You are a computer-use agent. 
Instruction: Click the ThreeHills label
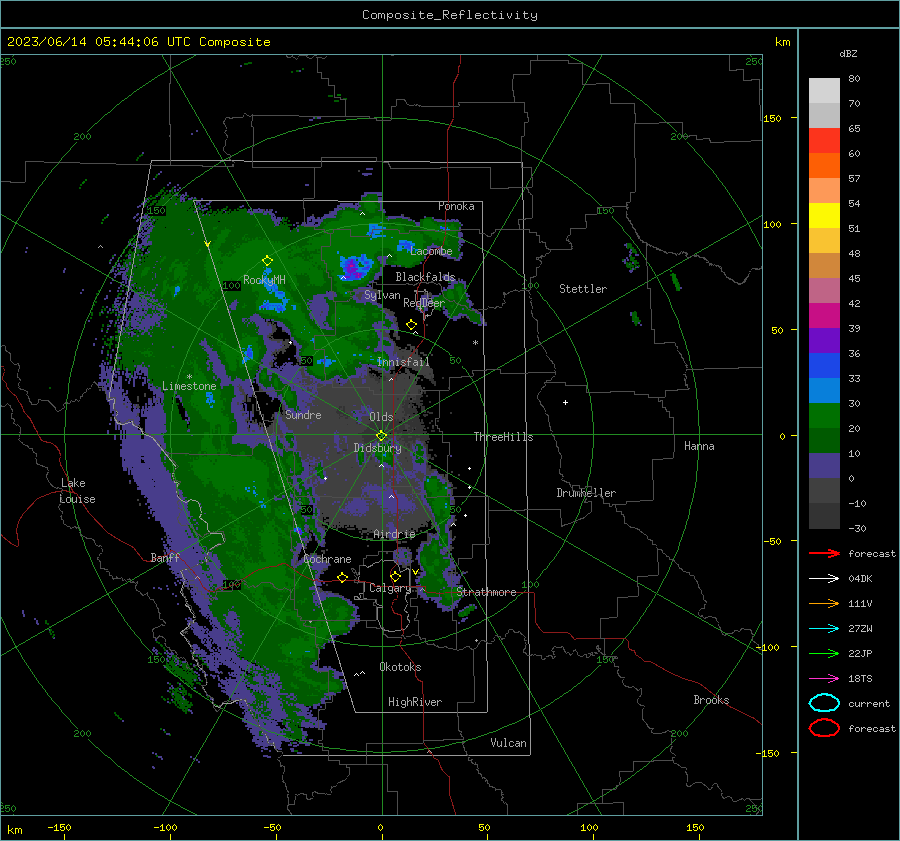(503, 437)
